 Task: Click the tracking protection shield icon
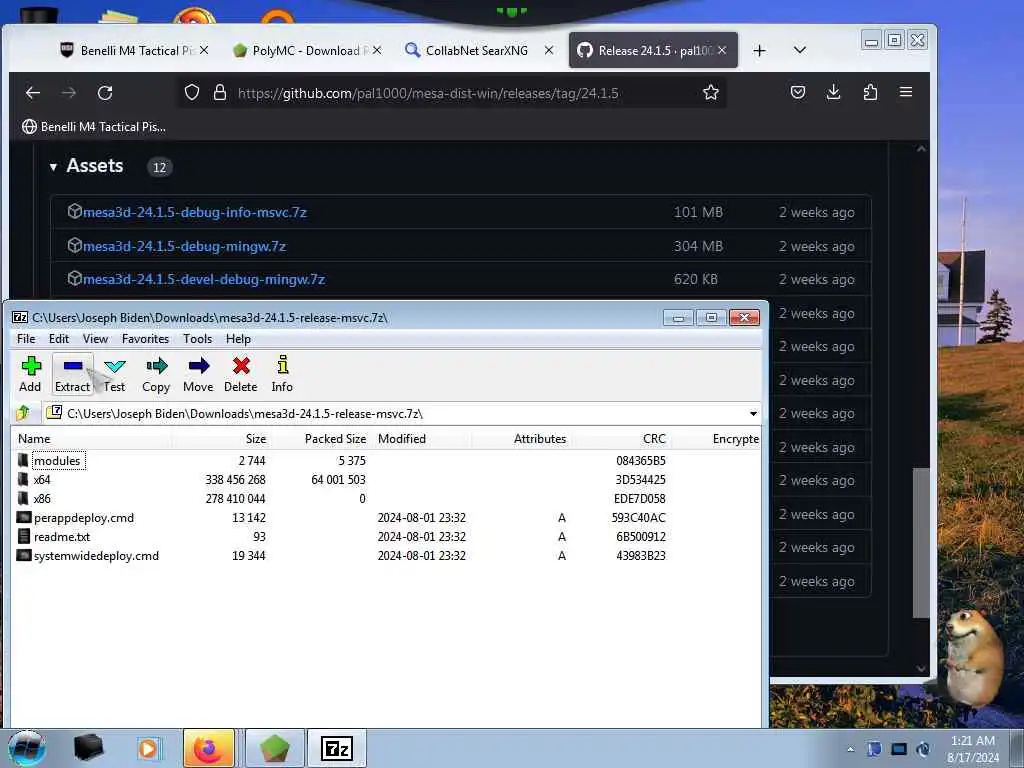[x=191, y=93]
